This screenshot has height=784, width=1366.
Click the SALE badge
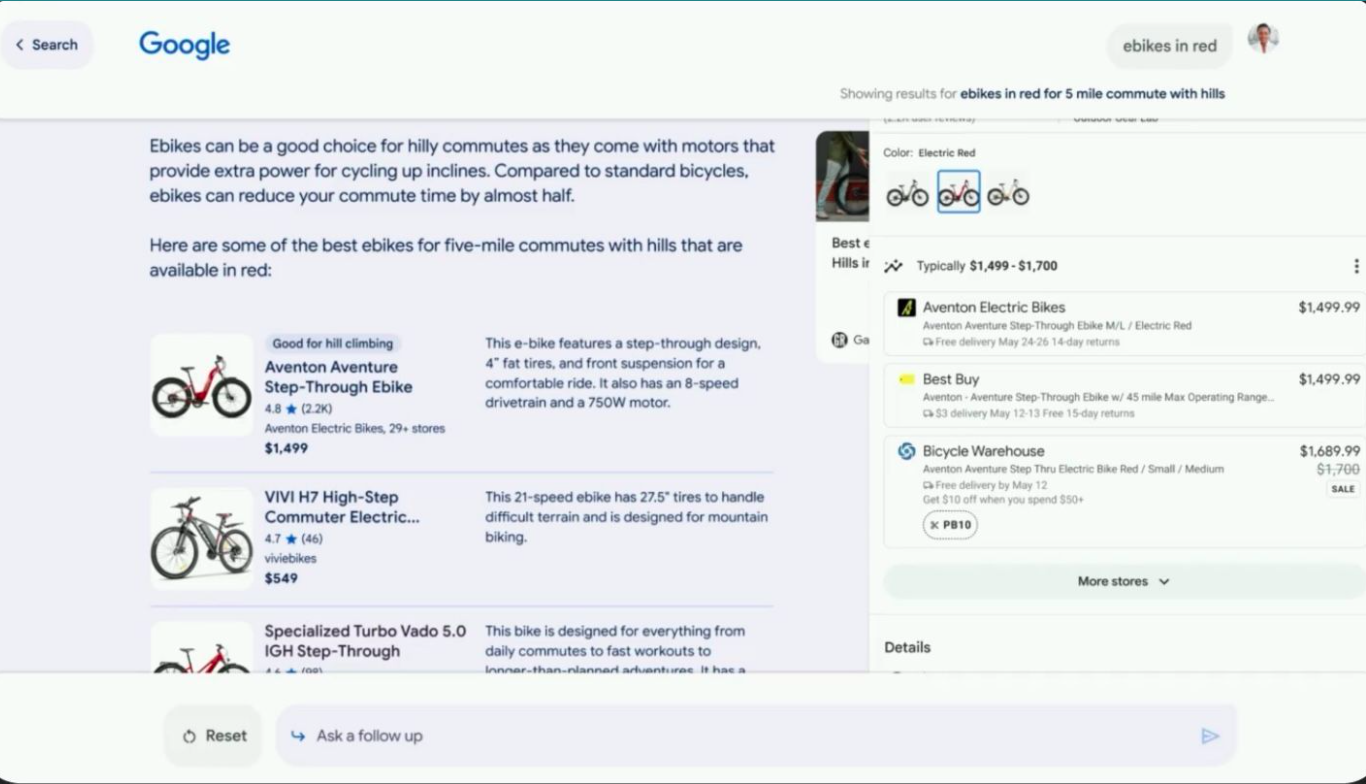pos(1343,489)
